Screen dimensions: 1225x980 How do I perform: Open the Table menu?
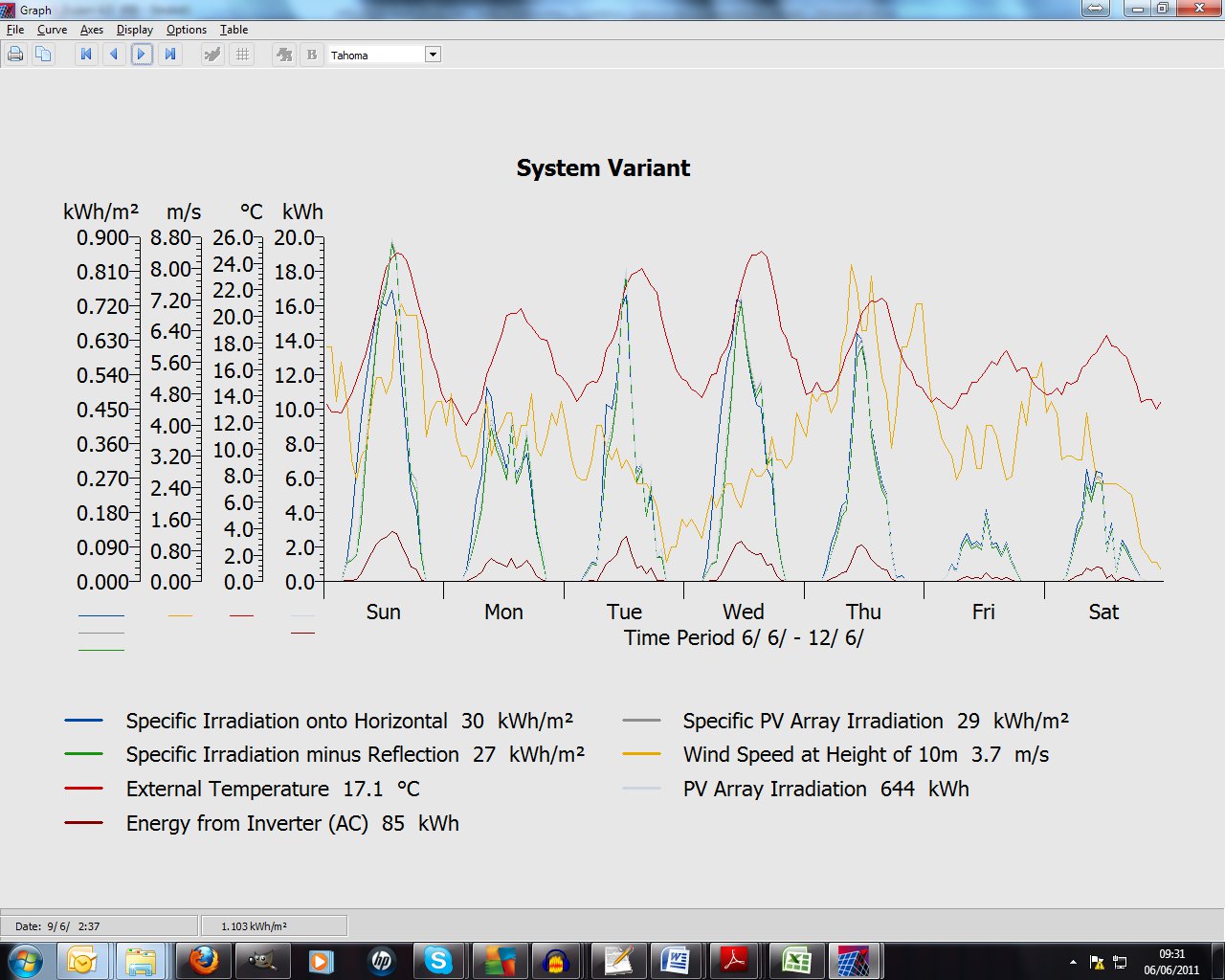click(234, 30)
